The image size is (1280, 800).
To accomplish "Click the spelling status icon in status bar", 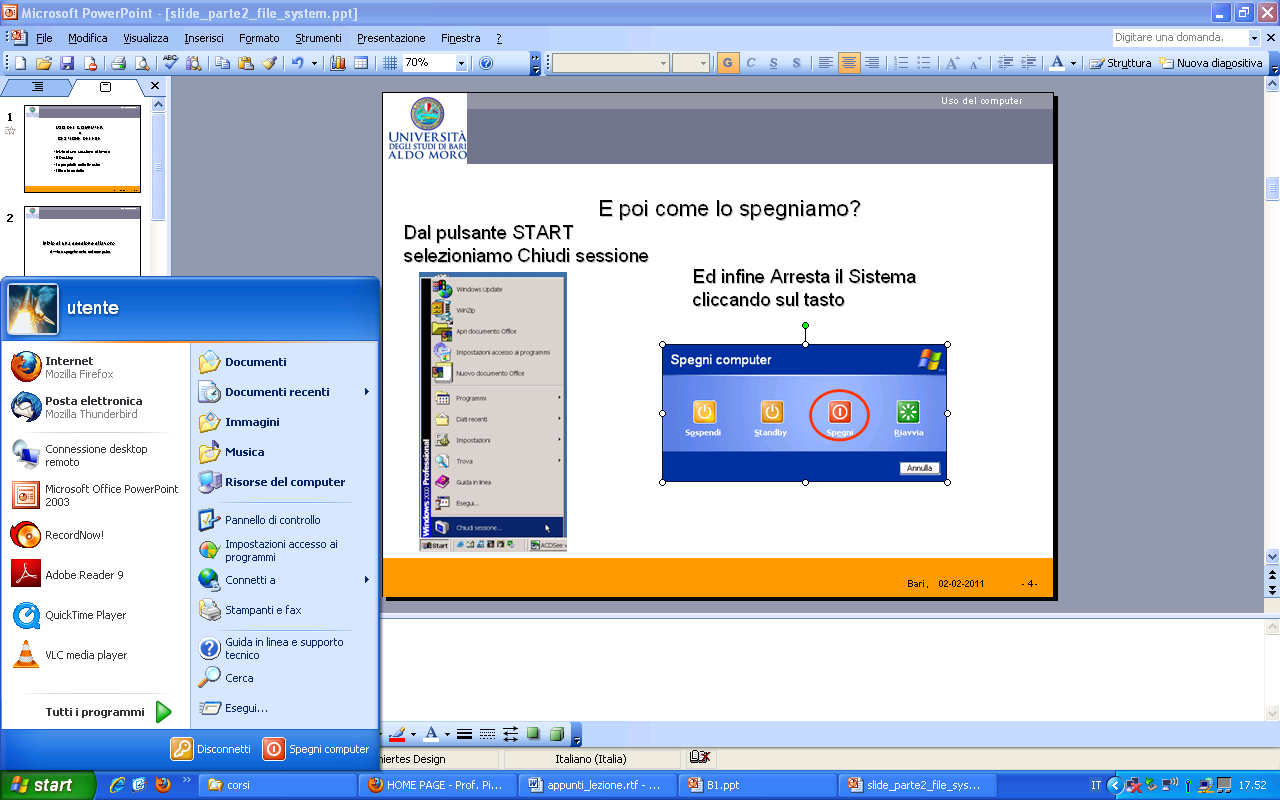I will (700, 758).
